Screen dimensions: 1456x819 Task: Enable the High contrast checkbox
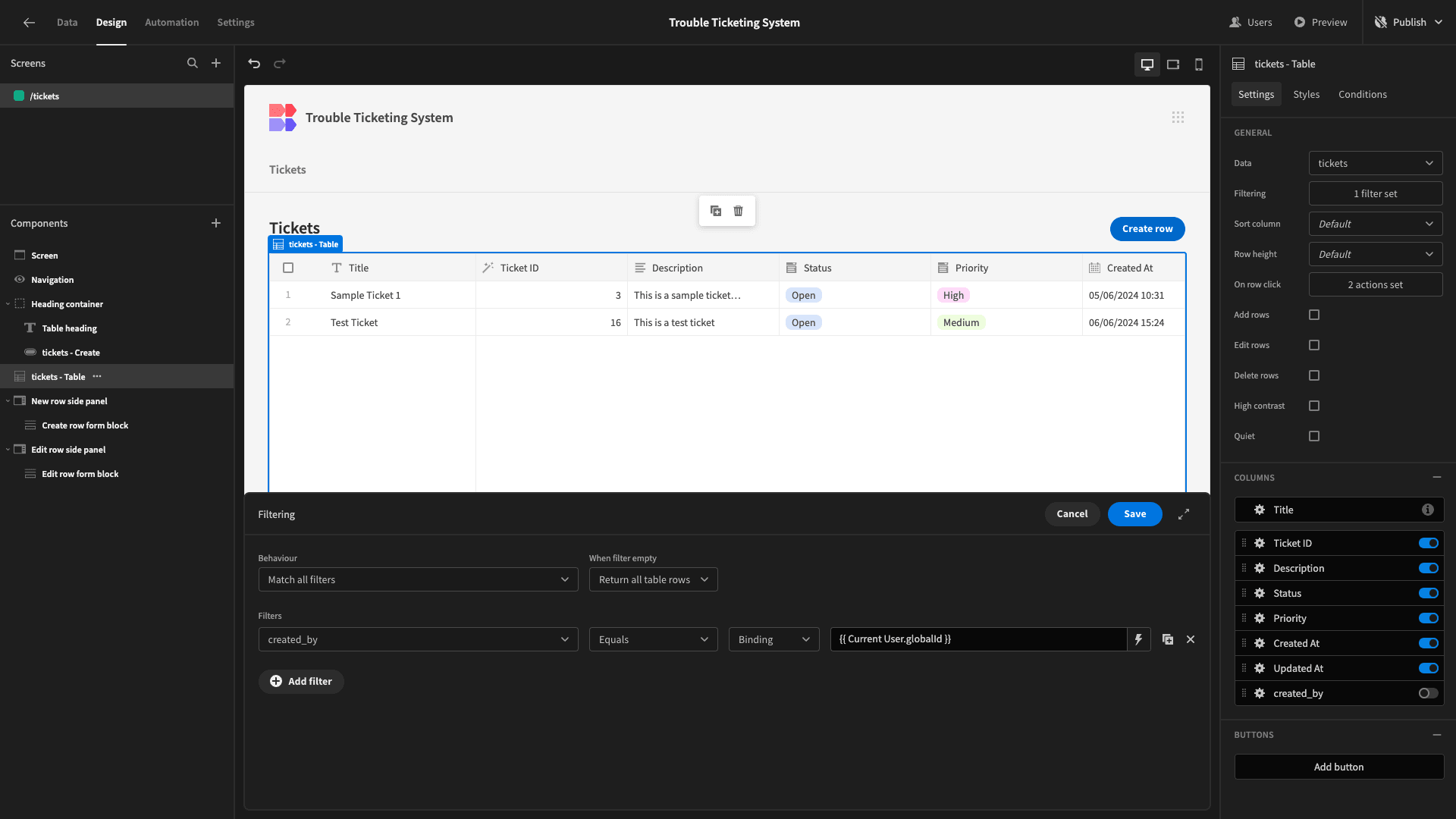coord(1314,406)
